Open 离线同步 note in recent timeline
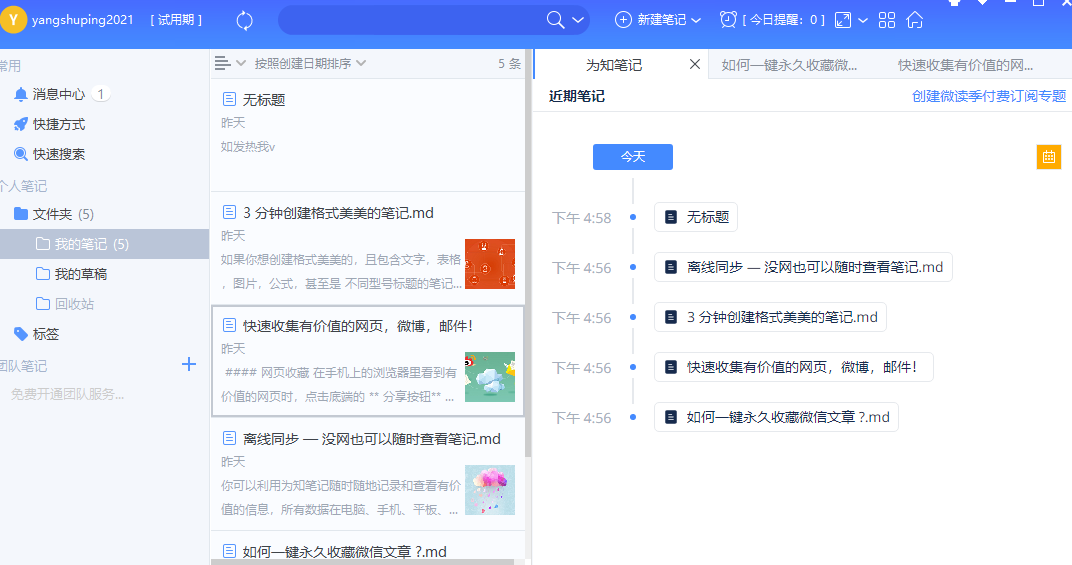The width and height of the screenshot is (1072, 565). click(x=803, y=267)
